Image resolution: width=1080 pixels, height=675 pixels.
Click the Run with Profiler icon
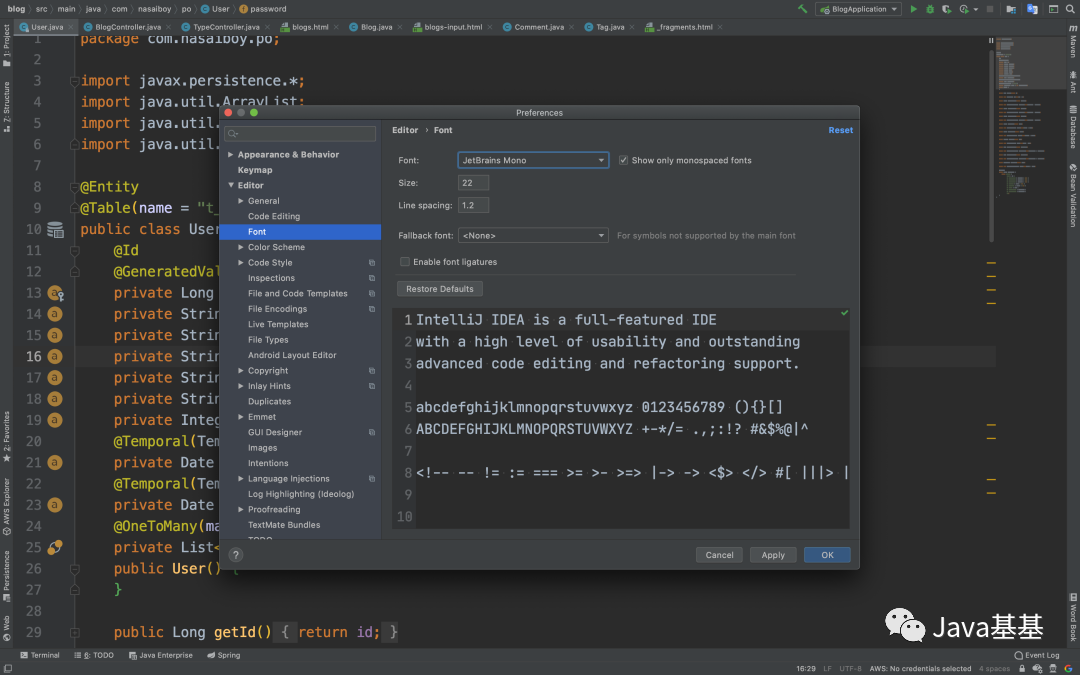pyautogui.click(x=964, y=9)
